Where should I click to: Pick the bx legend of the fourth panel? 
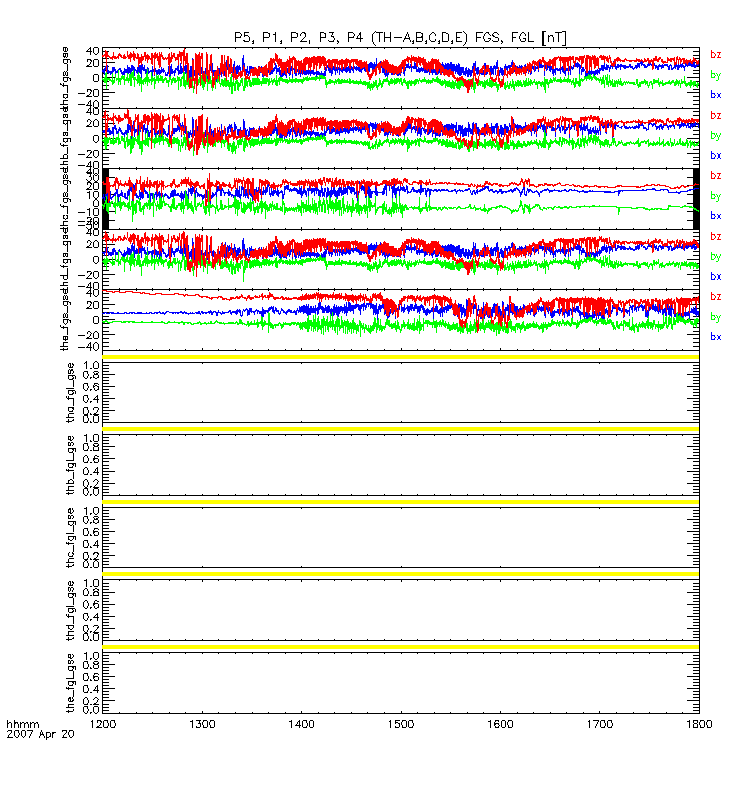click(x=716, y=277)
